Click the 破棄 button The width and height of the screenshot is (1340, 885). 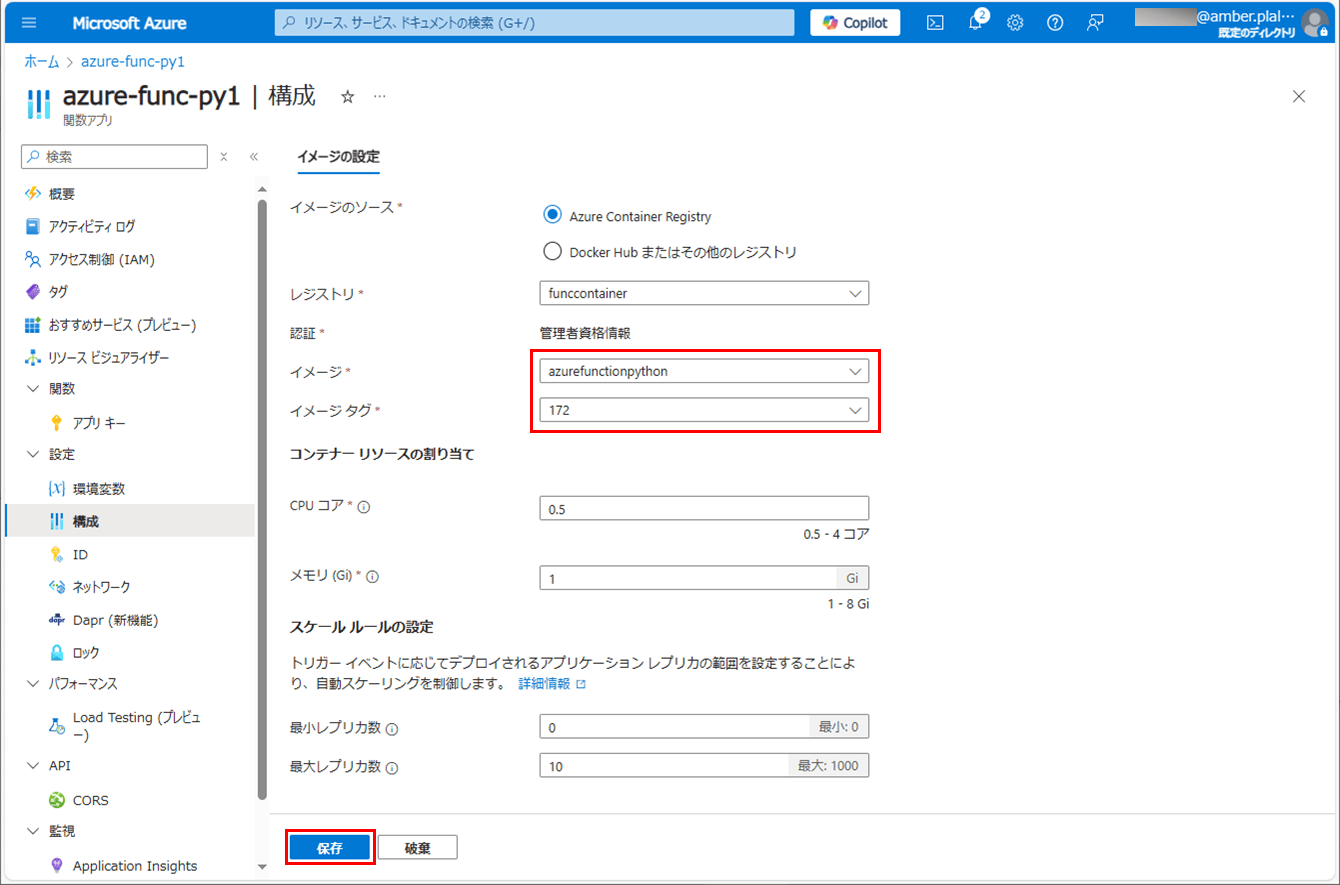[x=418, y=848]
